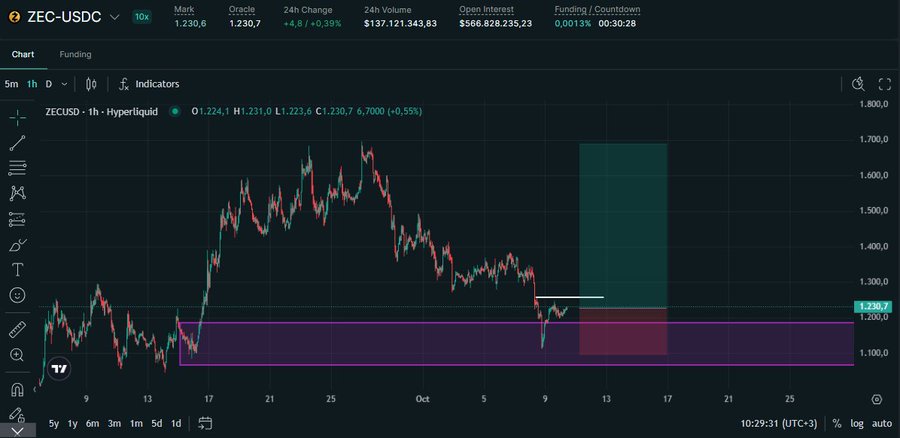900x438 pixels.
Task: Select the Text annotation tool
Action: [18, 270]
